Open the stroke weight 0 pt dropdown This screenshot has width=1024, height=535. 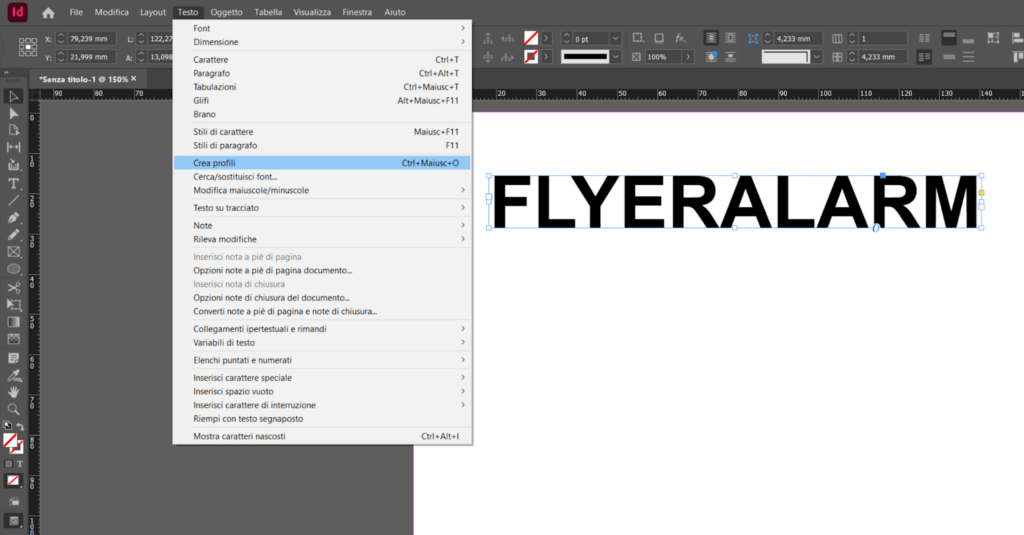pos(615,38)
